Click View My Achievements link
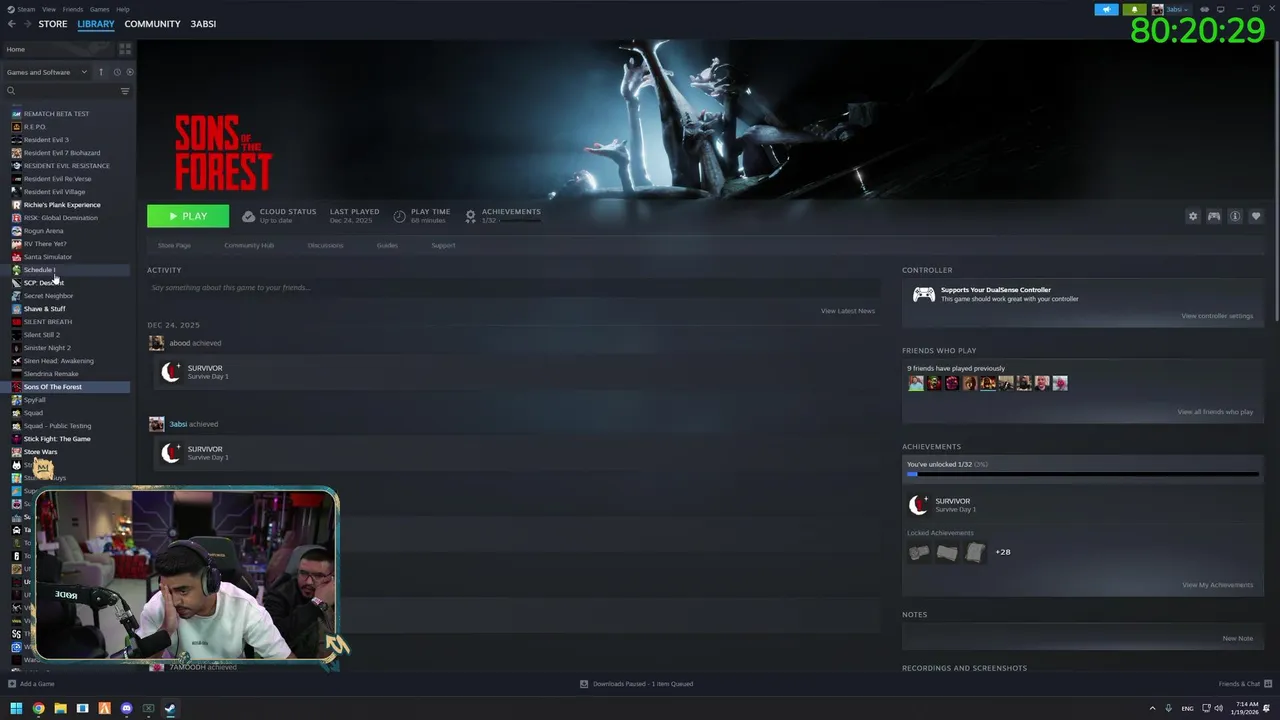The image size is (1280, 720). point(1217,585)
